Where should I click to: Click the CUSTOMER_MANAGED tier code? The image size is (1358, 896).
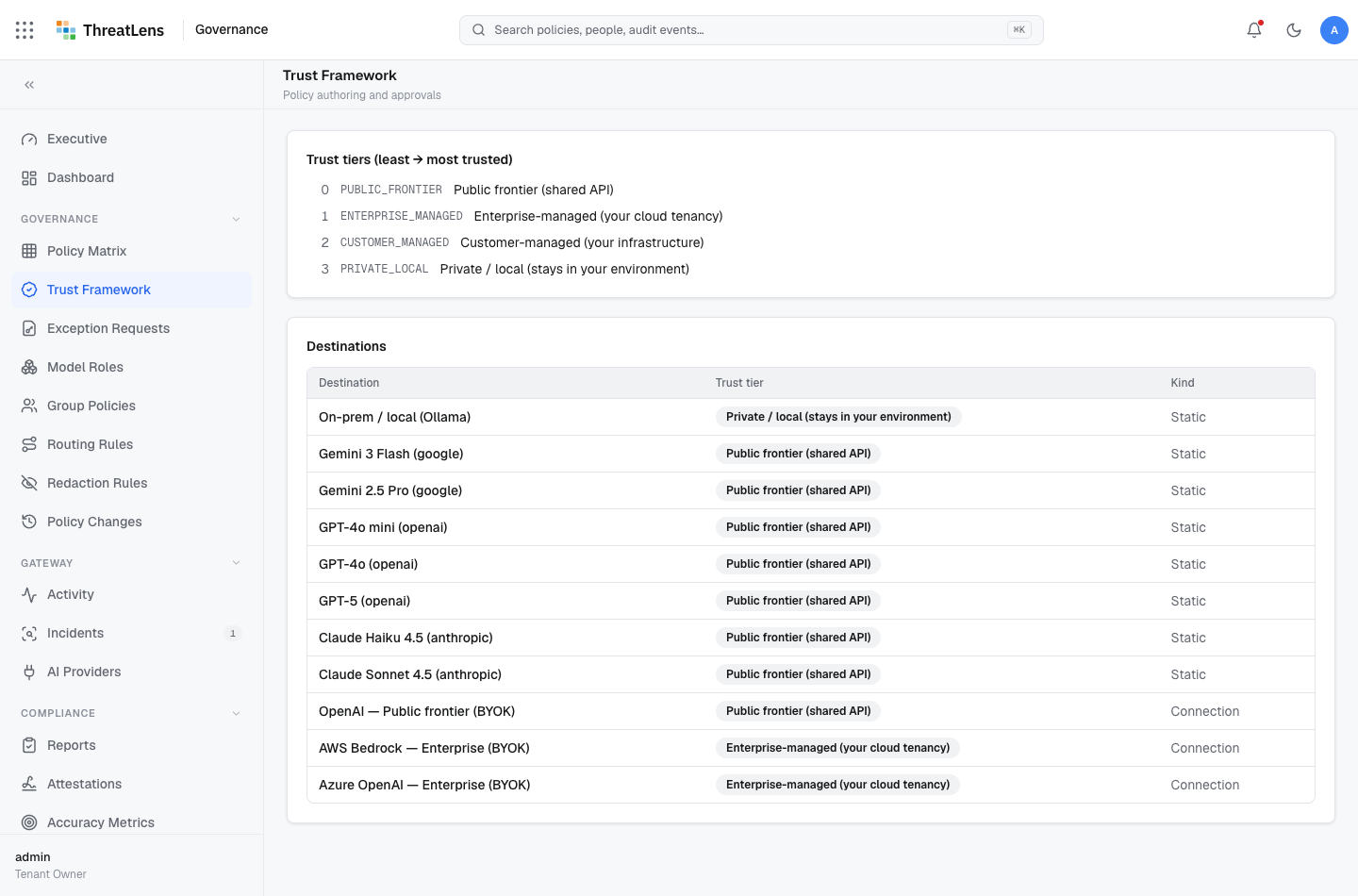pyautogui.click(x=394, y=242)
